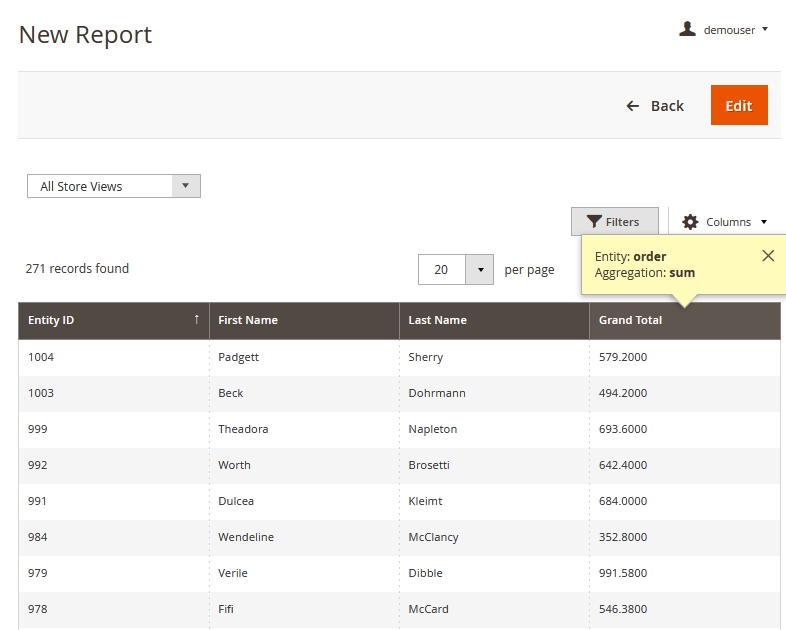Screen dimensions: 786x630
Task: Click the Entity ID sort arrow
Action: 196,320
